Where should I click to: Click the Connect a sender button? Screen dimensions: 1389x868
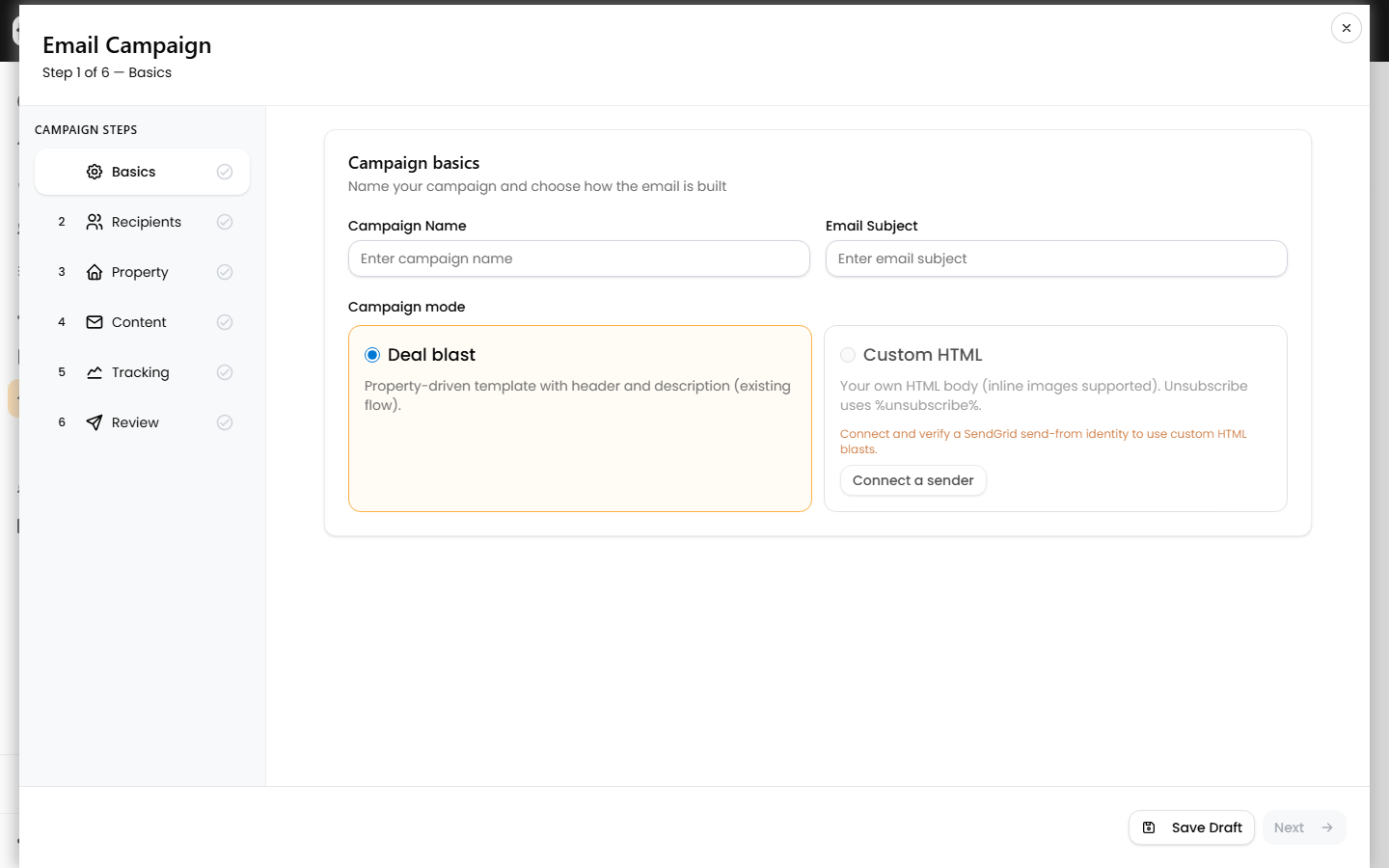(x=912, y=480)
